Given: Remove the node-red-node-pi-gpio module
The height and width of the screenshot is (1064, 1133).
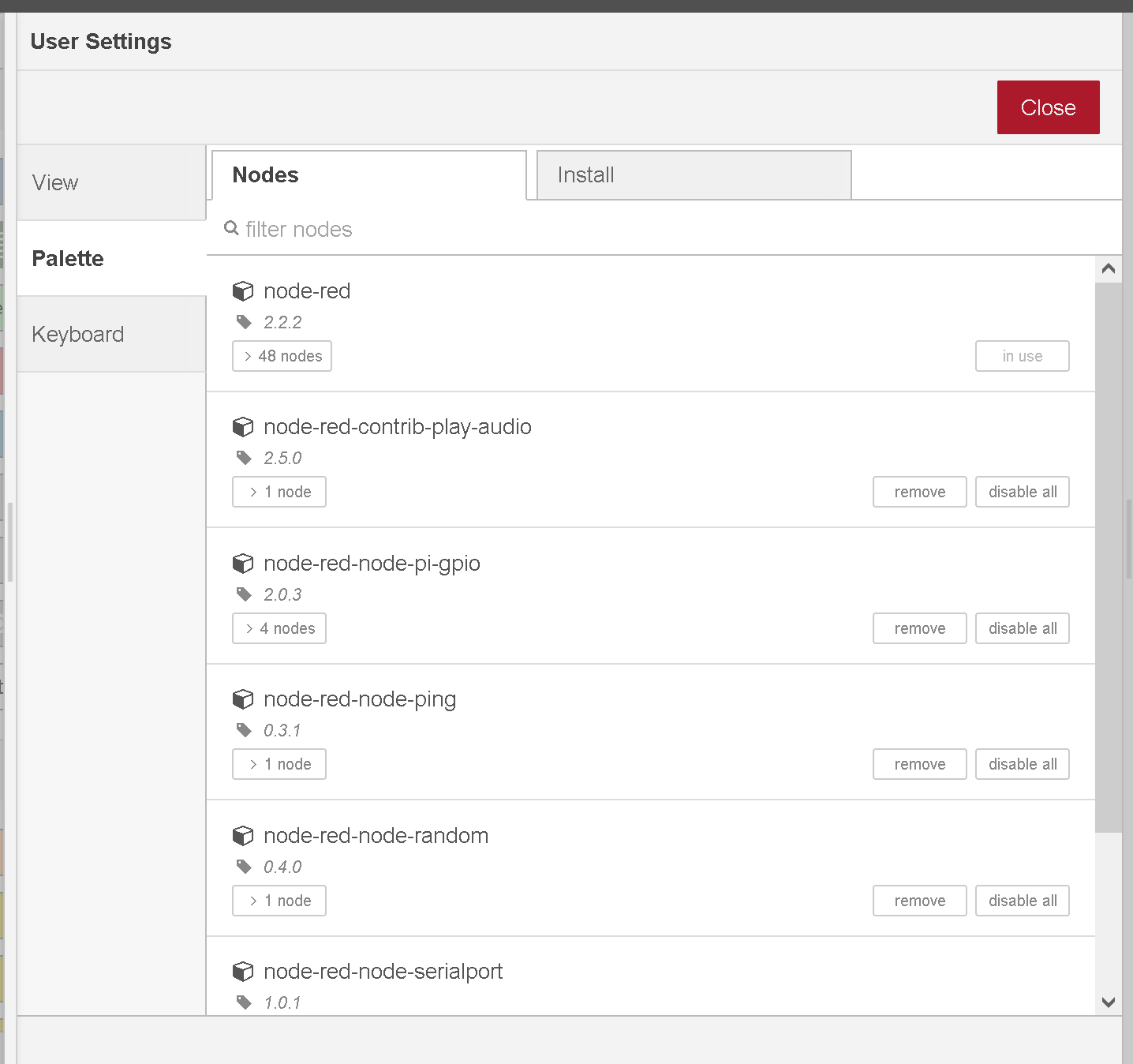Looking at the screenshot, I should (920, 628).
